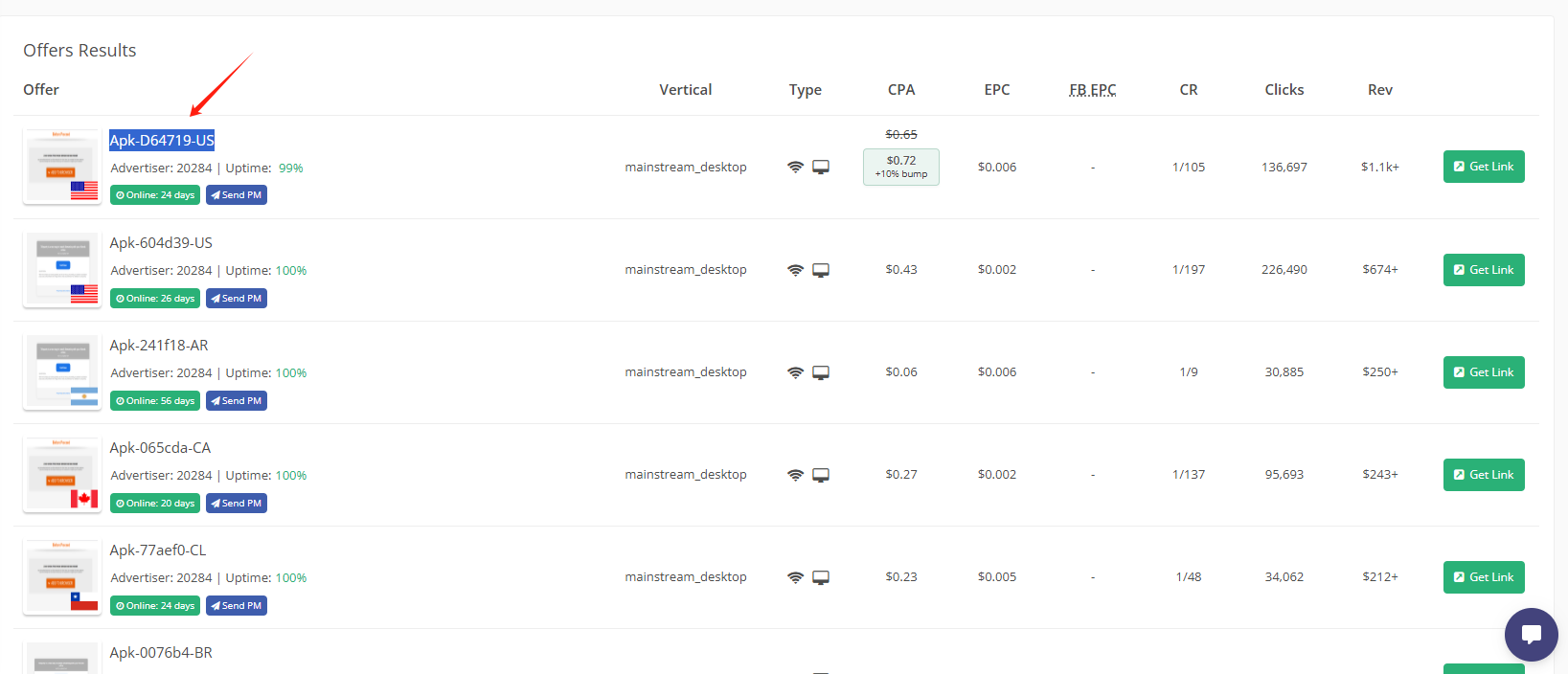Sort offers by CPA column header
The width and height of the screenshot is (1568, 674).
point(901,90)
